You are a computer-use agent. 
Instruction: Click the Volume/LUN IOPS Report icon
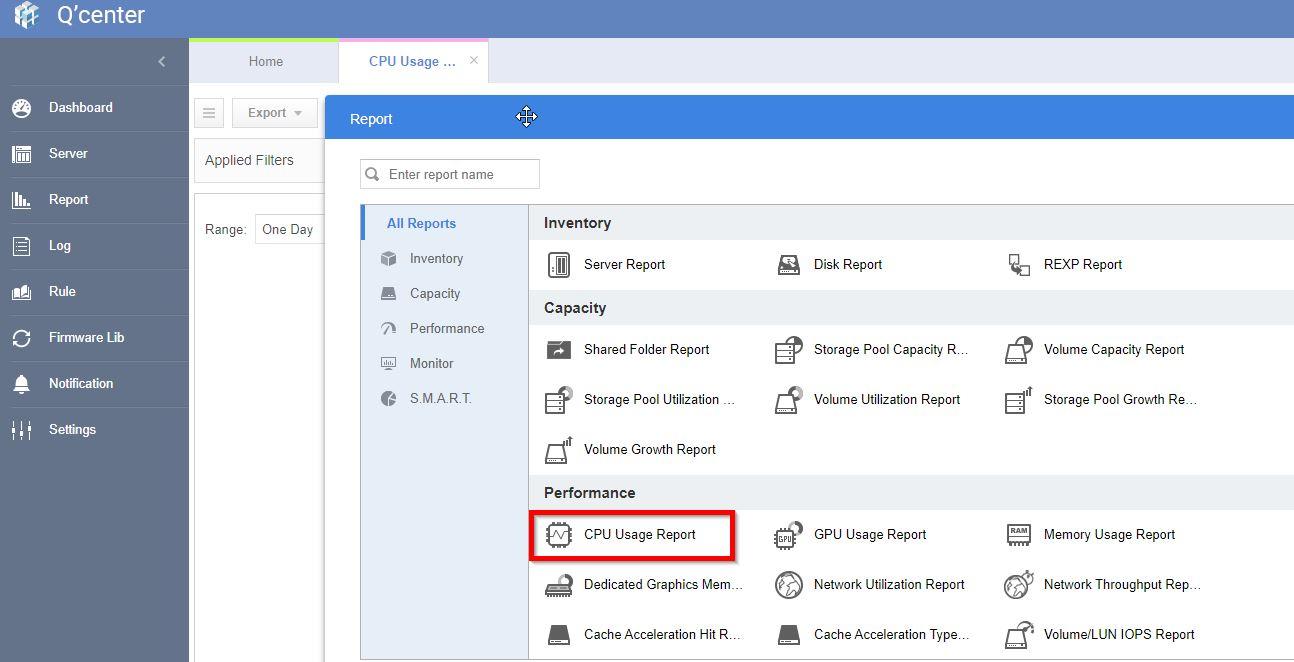pyautogui.click(x=1019, y=635)
